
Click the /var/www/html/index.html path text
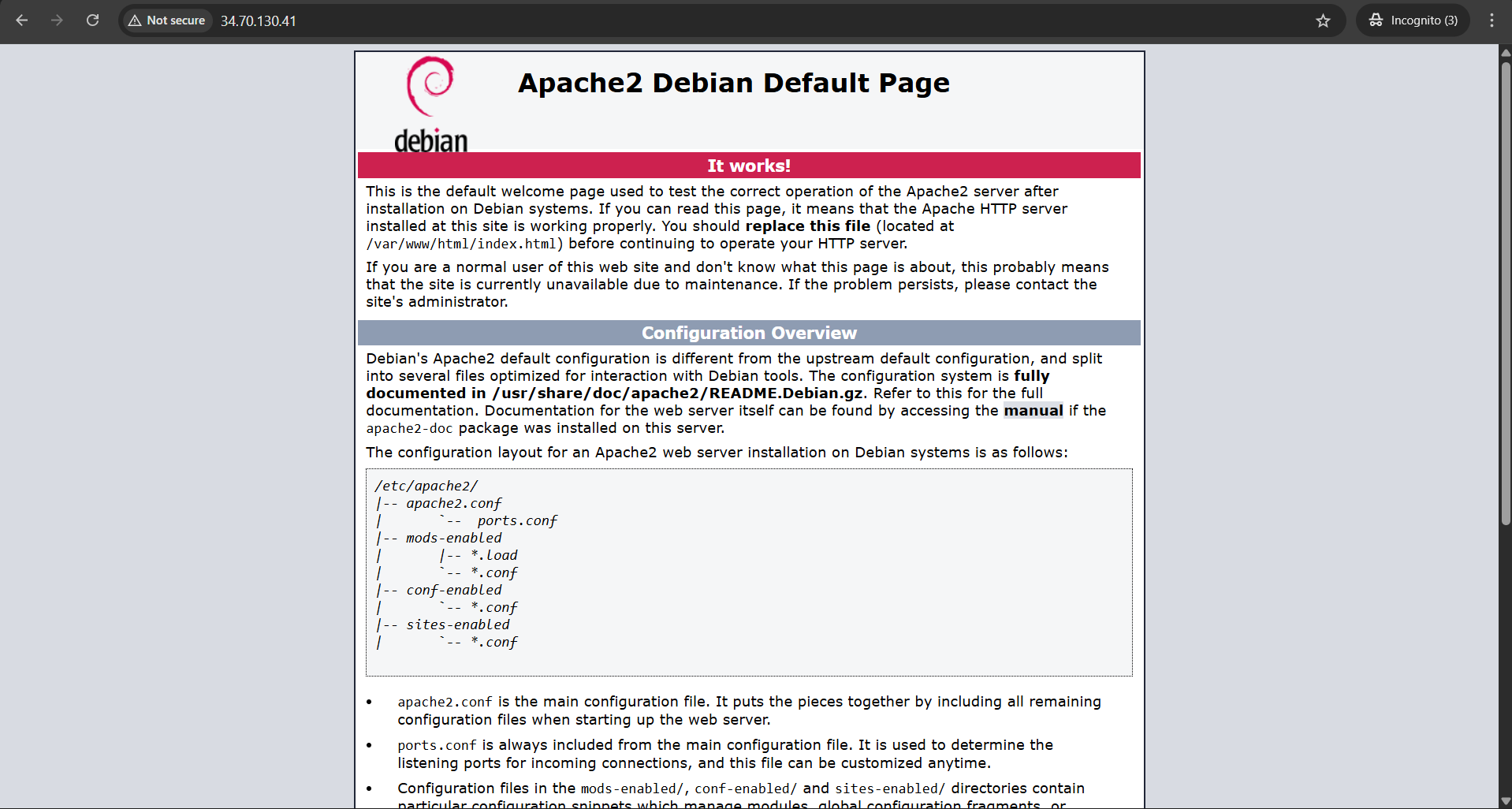click(x=461, y=244)
